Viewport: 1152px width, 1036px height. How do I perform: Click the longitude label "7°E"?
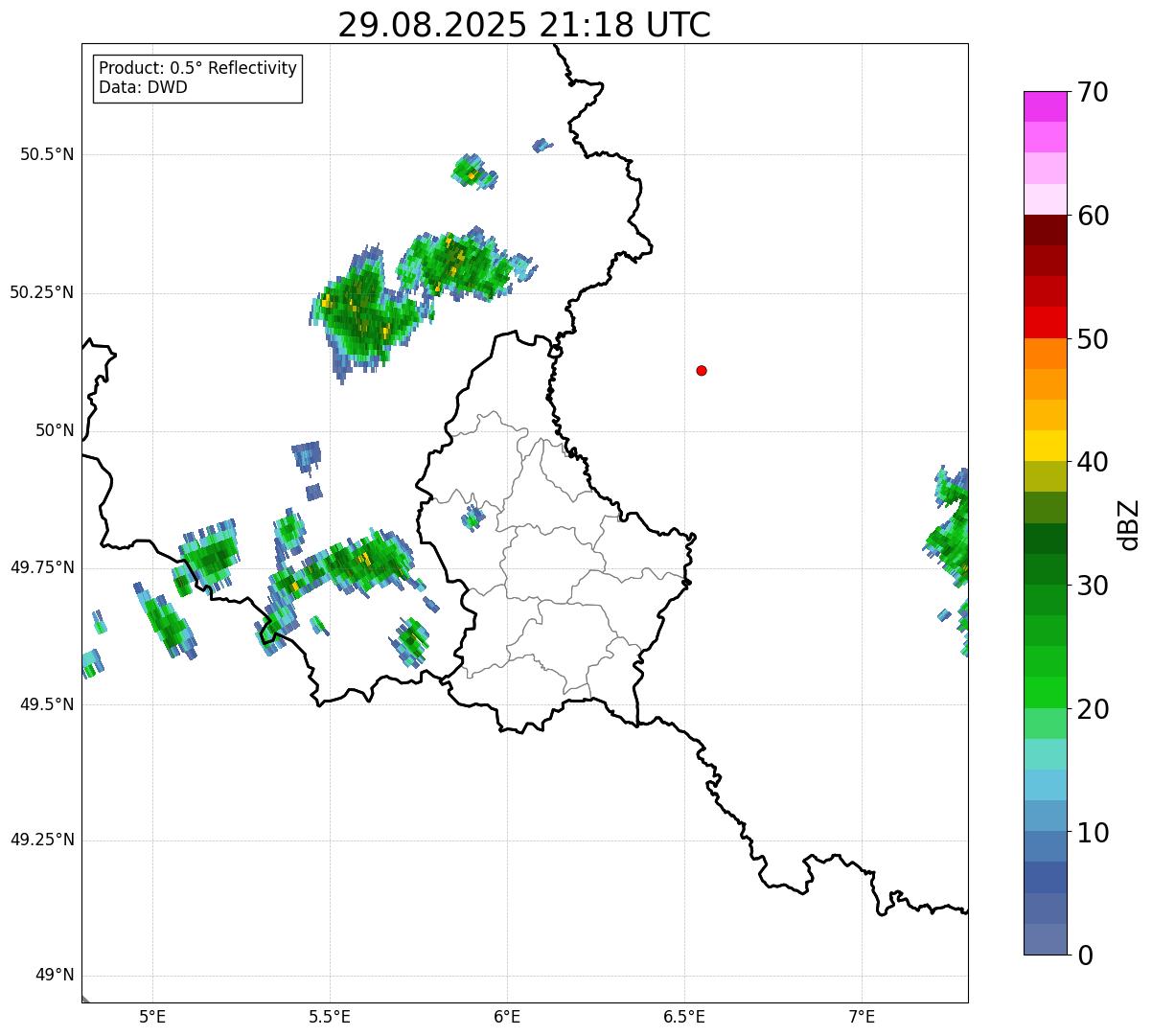pyautogui.click(x=862, y=1016)
